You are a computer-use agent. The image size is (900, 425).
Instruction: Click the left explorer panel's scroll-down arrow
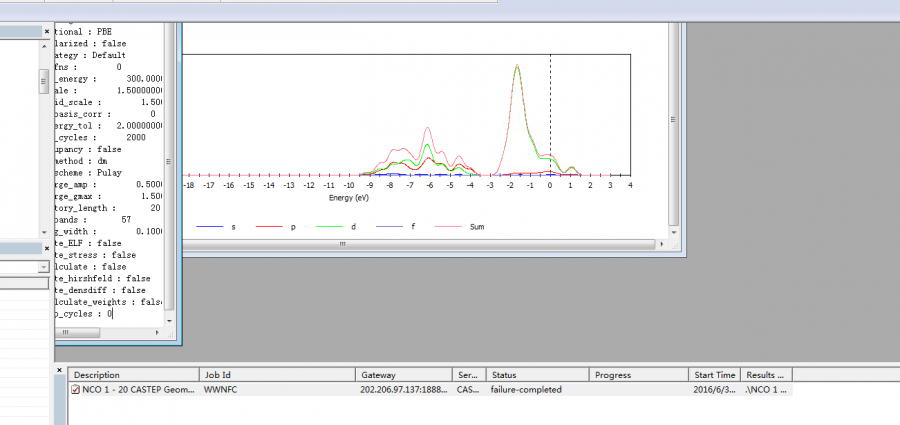[x=44, y=232]
